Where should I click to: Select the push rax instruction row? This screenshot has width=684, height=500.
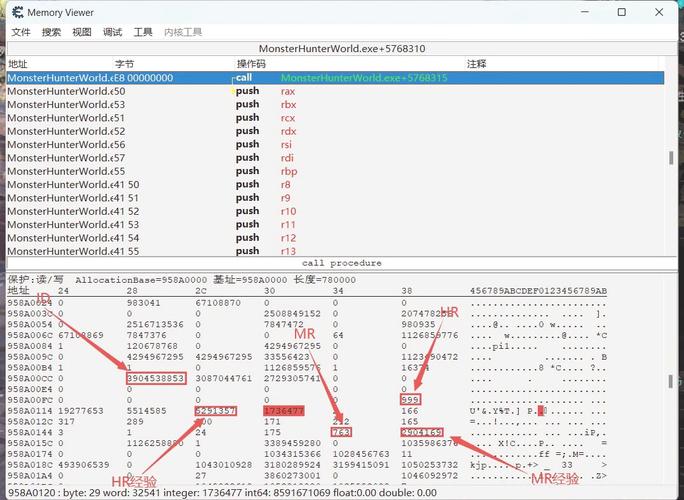click(335, 91)
